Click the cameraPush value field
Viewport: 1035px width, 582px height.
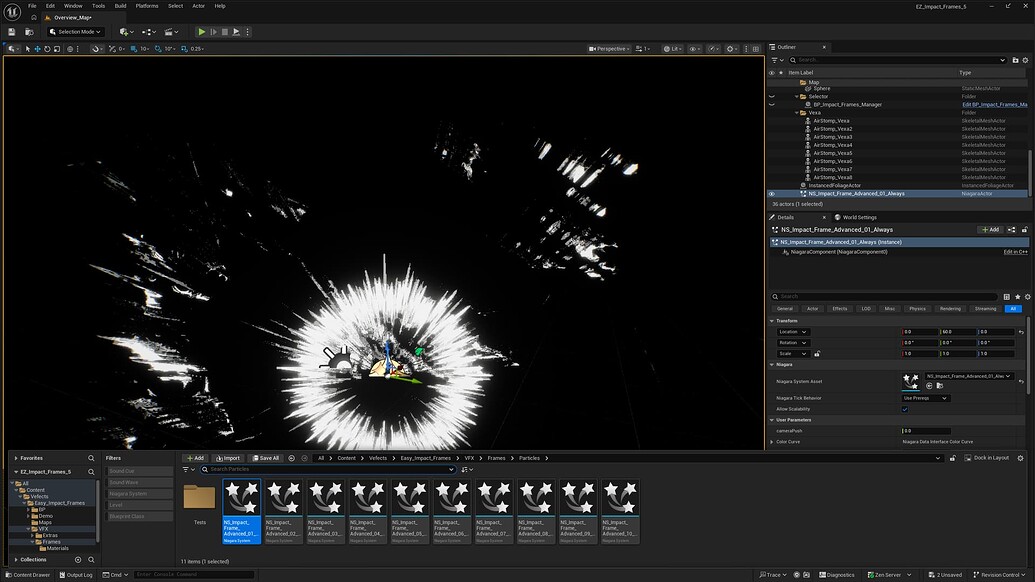point(927,431)
